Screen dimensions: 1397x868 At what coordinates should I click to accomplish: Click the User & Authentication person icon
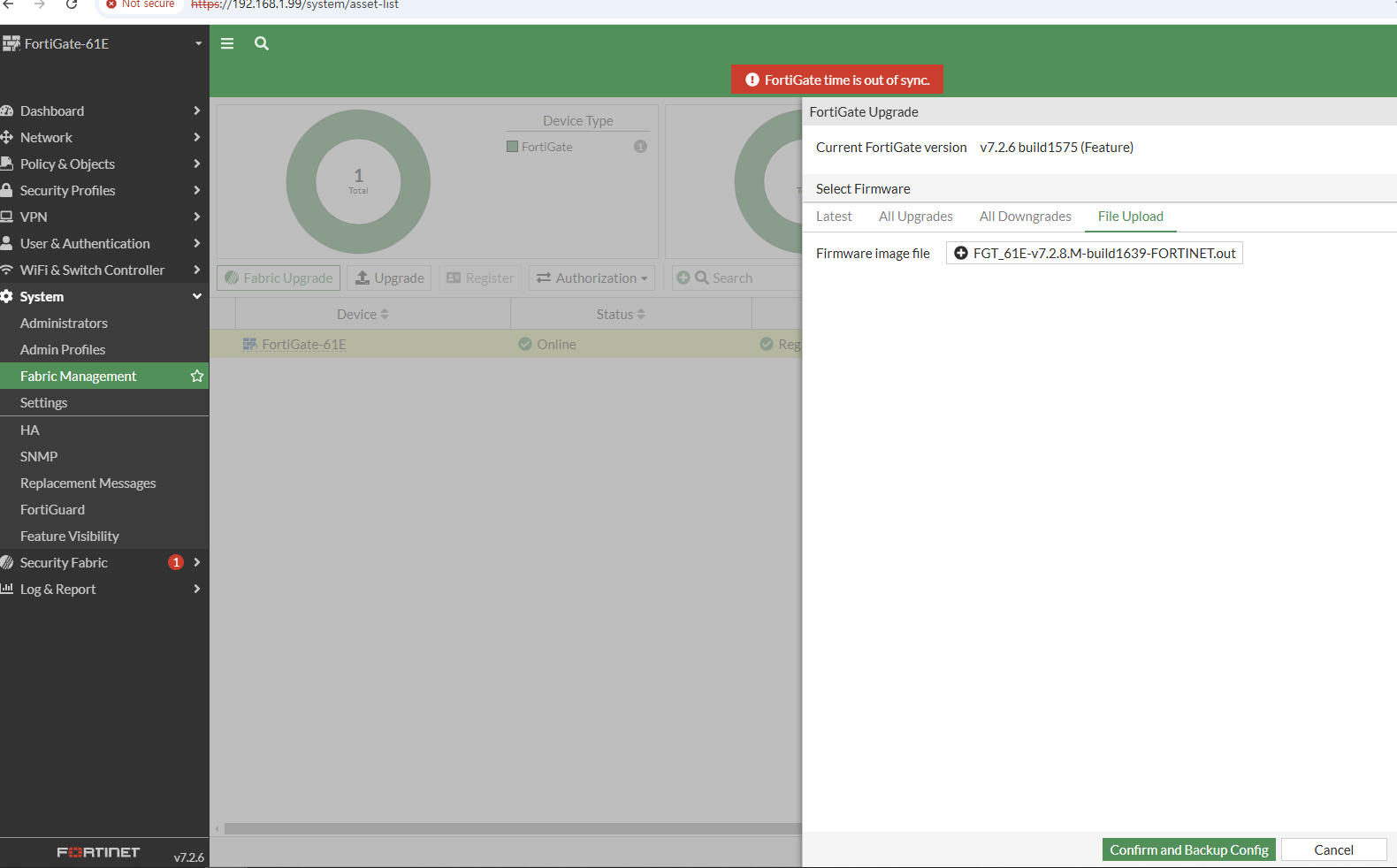click(x=7, y=243)
